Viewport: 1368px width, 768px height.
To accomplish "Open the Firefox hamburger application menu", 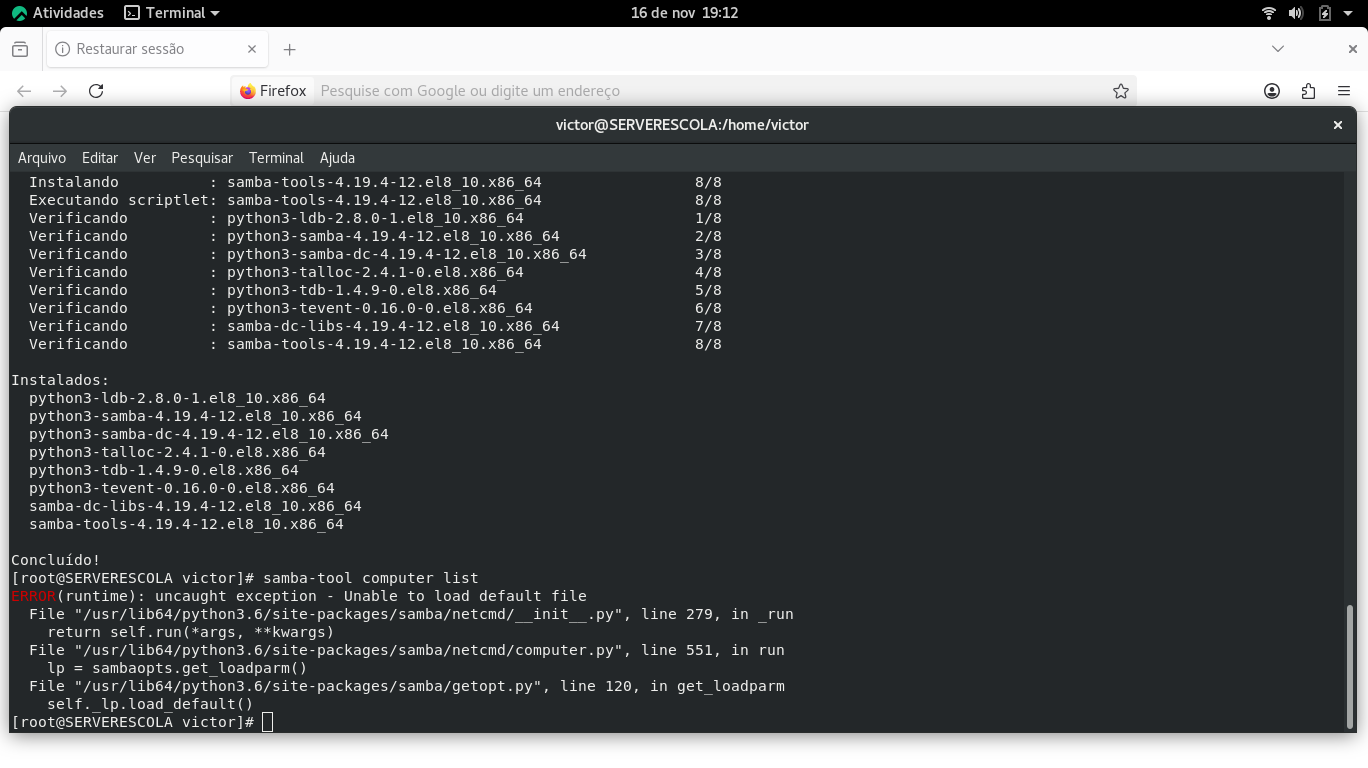I will 1344,91.
